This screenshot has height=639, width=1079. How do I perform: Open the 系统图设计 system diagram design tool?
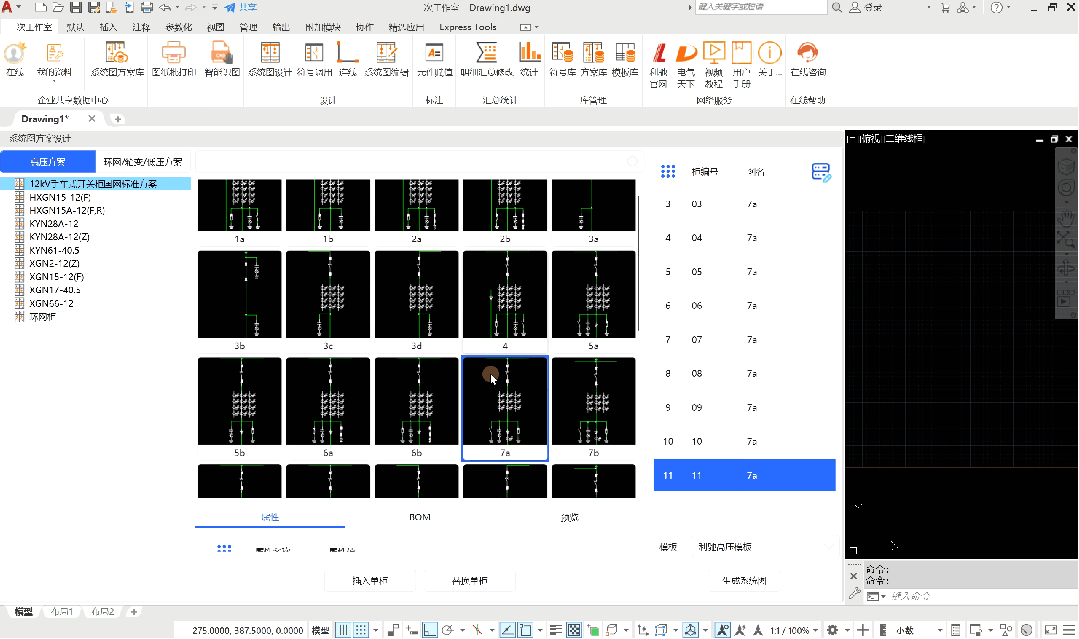(270, 58)
